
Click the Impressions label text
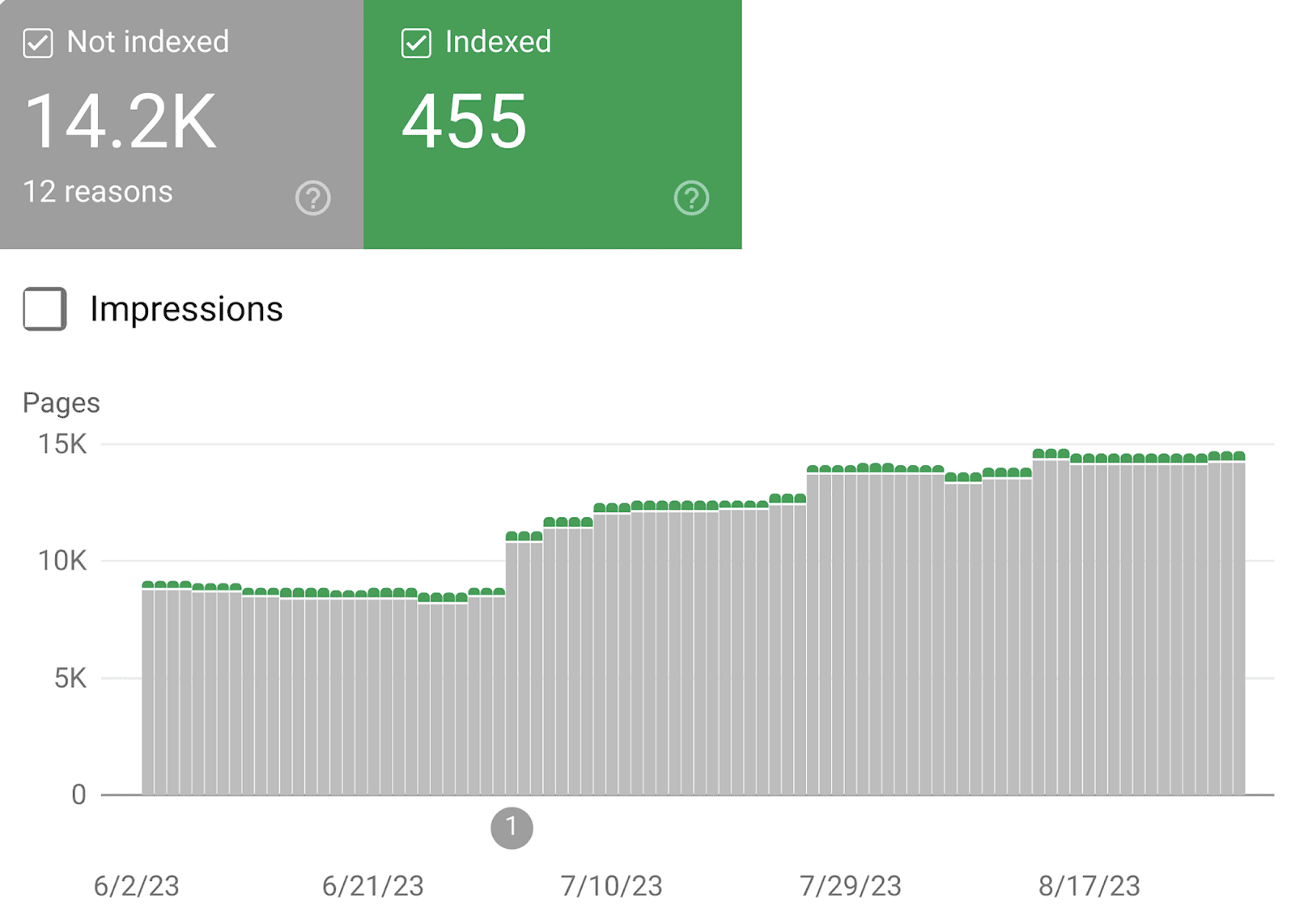click(x=186, y=309)
